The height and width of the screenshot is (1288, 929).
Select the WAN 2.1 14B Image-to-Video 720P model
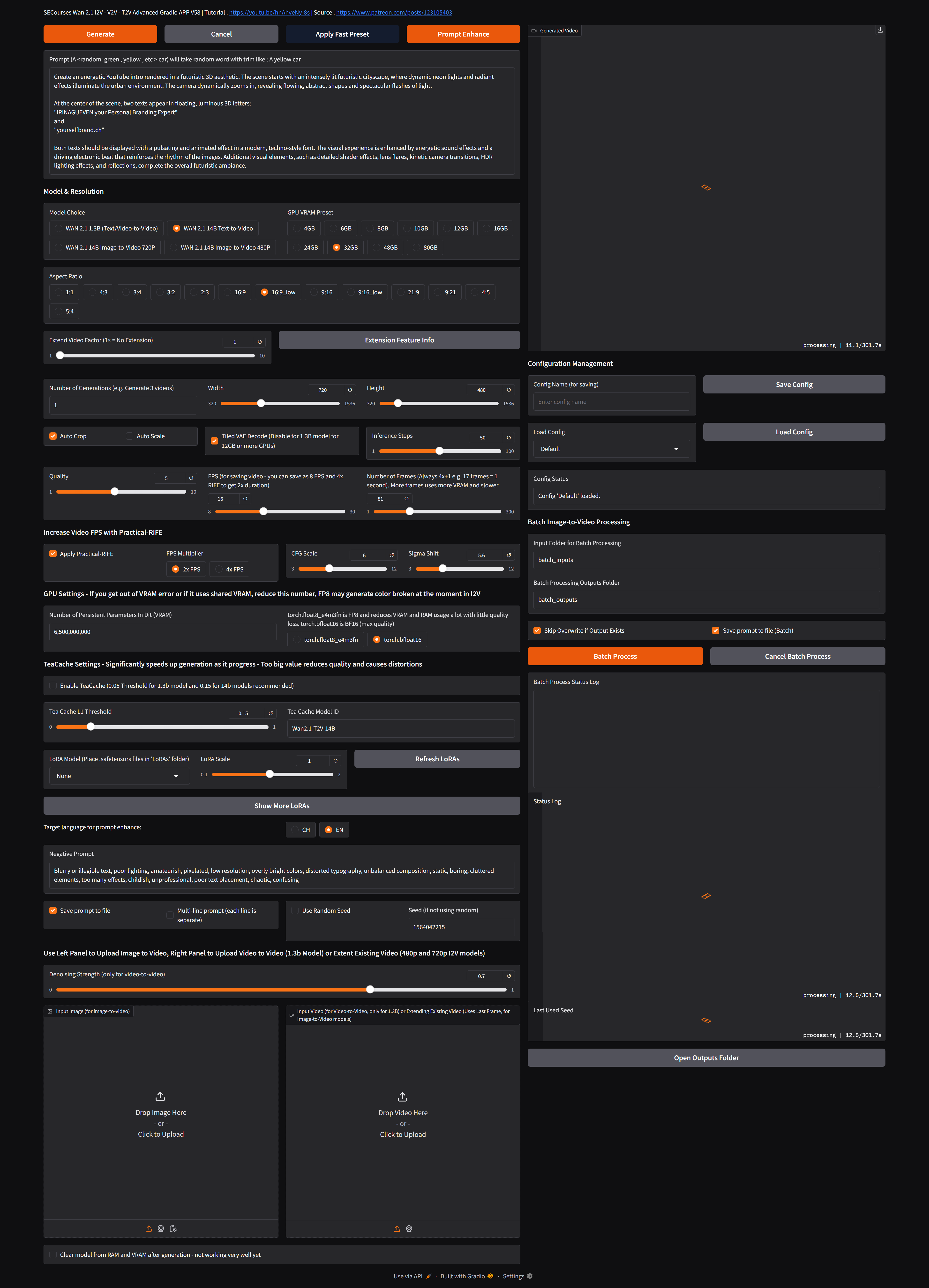(59, 247)
